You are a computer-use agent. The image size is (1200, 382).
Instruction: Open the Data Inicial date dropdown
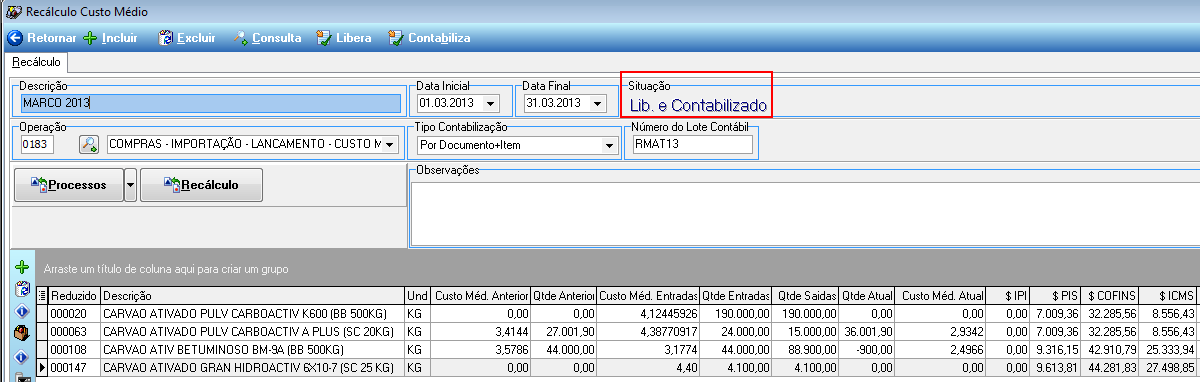coord(491,103)
